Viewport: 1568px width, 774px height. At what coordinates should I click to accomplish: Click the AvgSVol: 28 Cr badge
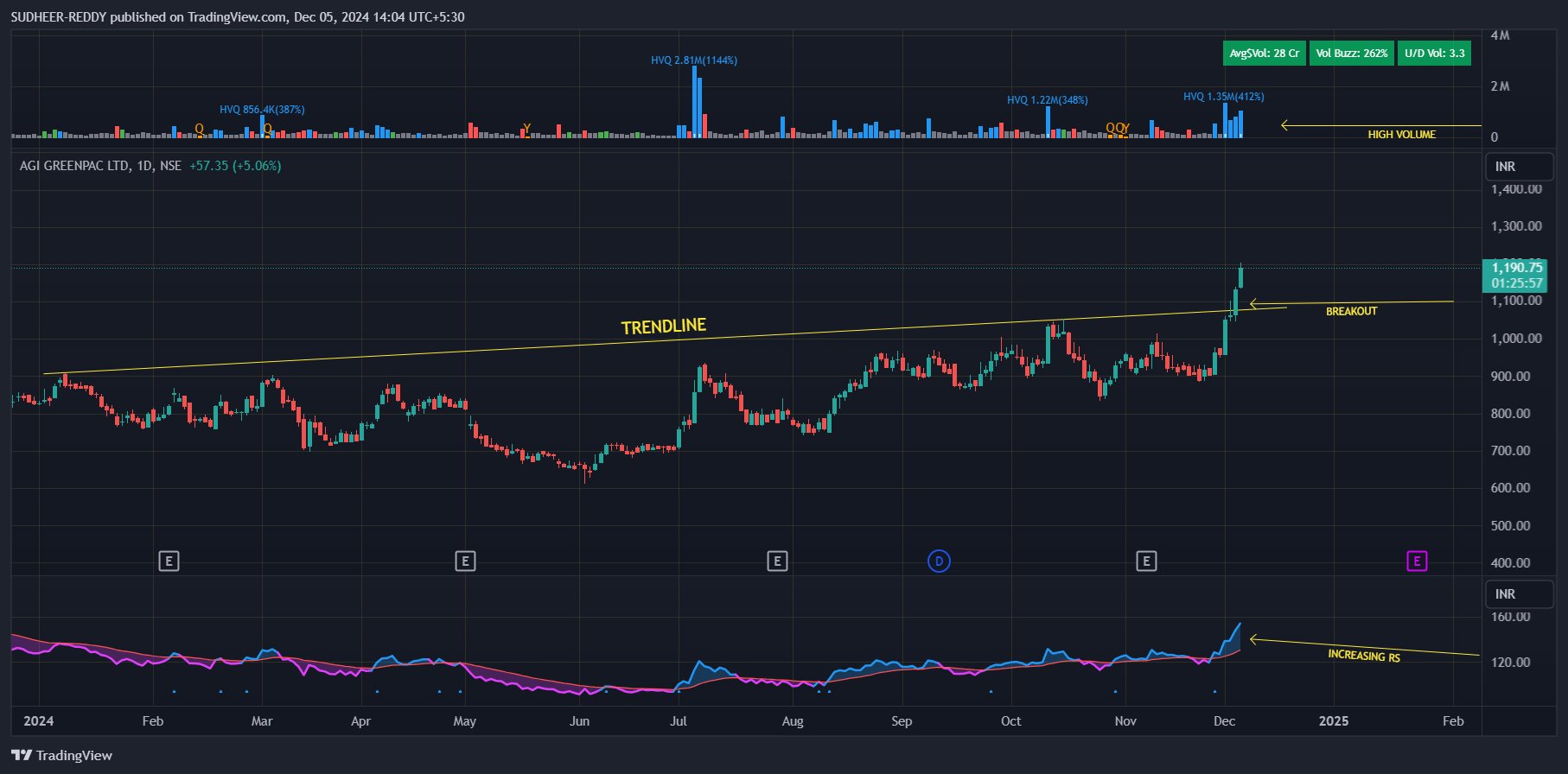(x=1264, y=54)
